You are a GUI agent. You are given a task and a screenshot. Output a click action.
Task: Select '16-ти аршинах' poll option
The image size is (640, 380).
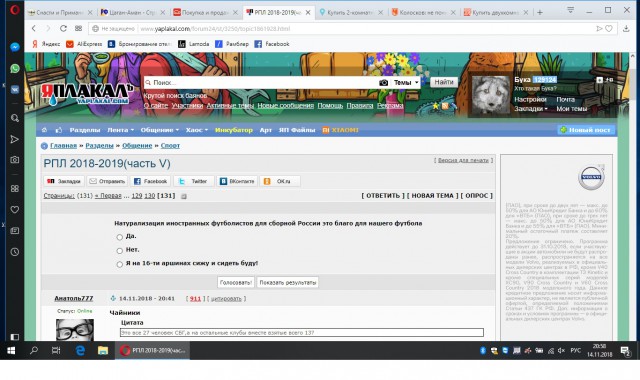click(120, 264)
